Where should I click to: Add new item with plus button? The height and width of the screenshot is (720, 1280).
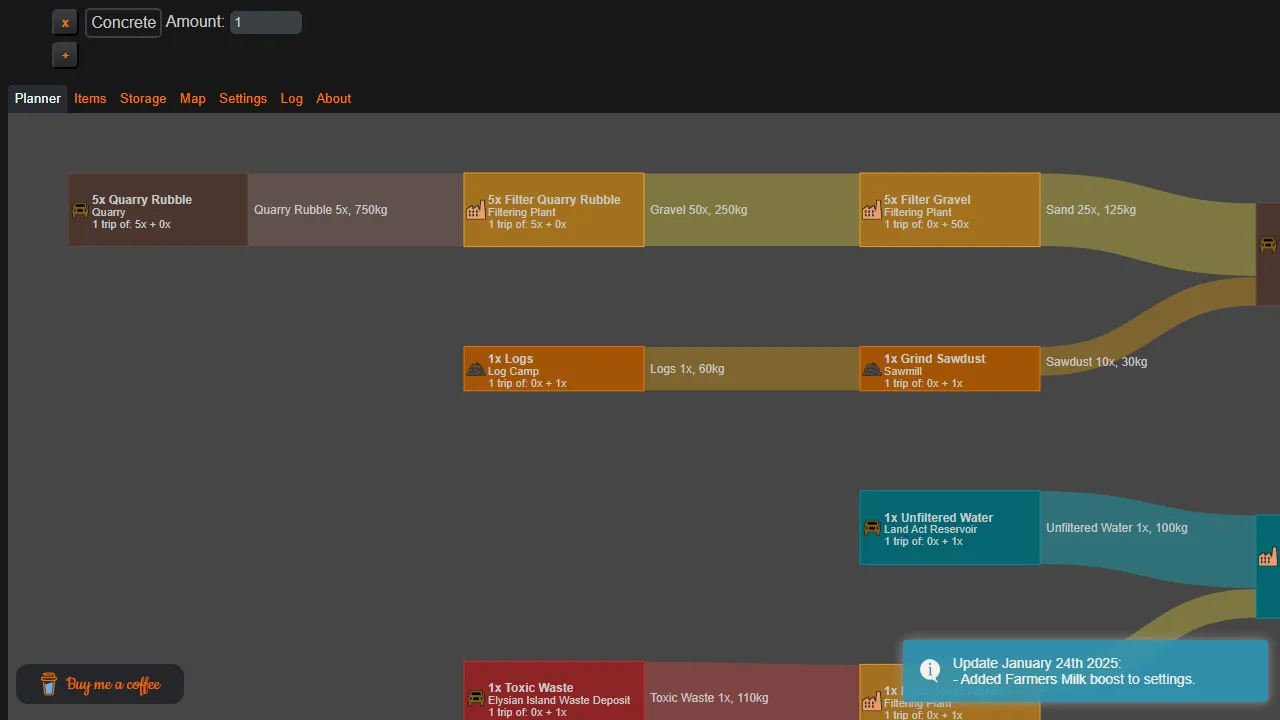click(65, 55)
